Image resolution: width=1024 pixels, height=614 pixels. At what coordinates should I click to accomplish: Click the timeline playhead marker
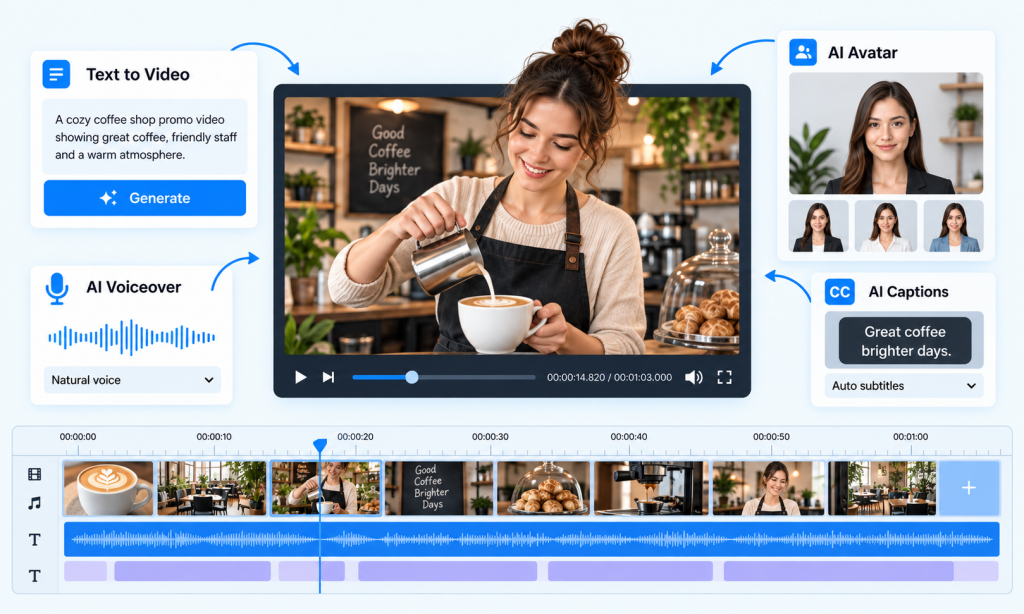coord(320,445)
